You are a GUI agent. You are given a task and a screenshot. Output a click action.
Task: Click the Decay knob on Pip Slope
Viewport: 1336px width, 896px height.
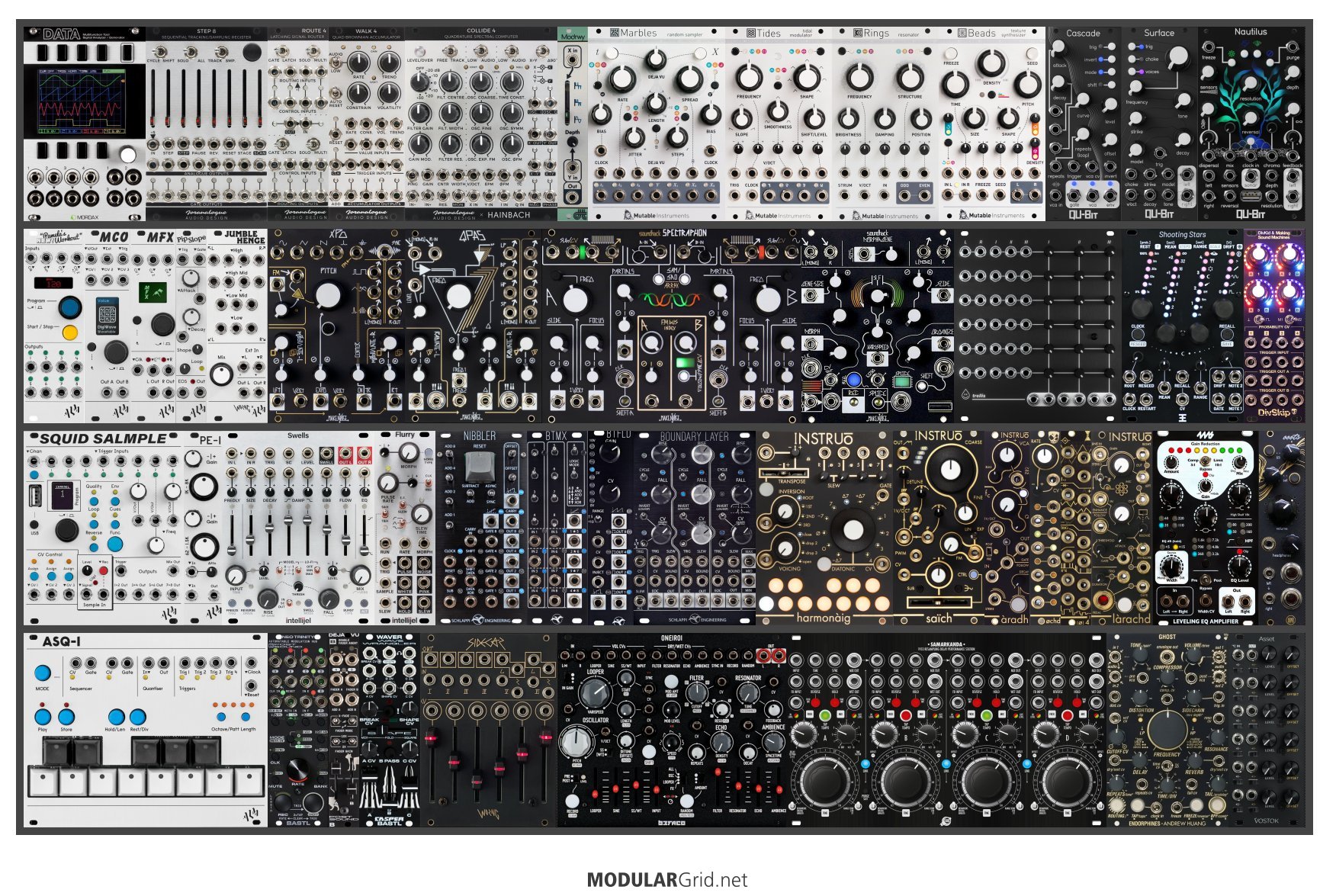pyautogui.click(x=191, y=316)
